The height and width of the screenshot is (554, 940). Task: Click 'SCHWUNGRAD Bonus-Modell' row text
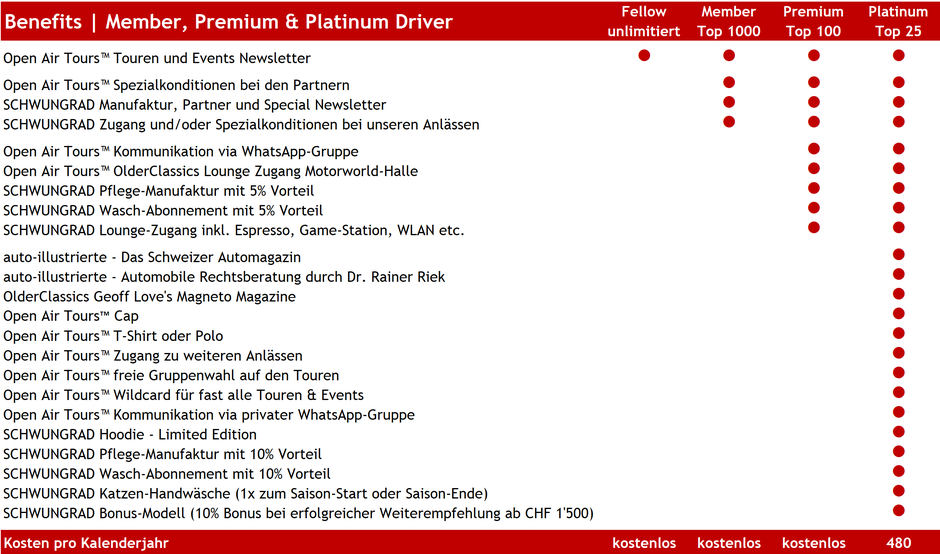(x=299, y=514)
